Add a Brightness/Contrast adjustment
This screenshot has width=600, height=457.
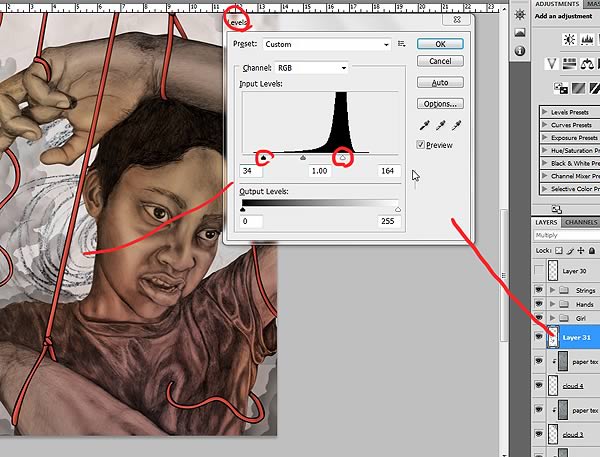569,39
